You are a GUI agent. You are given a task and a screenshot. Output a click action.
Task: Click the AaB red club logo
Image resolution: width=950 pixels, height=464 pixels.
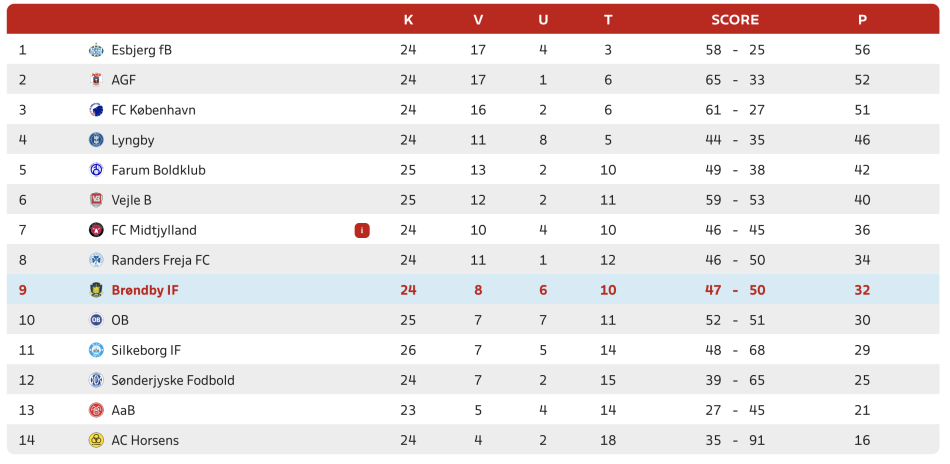click(96, 410)
